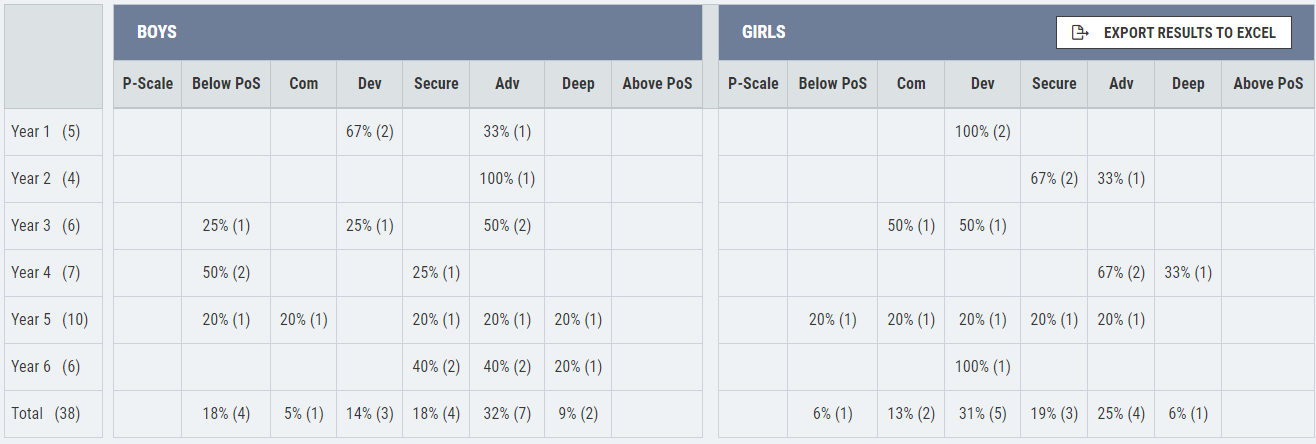Click Year 6 Girls Dev 100% cell
This screenshot has width=1316, height=444.
pos(982,367)
